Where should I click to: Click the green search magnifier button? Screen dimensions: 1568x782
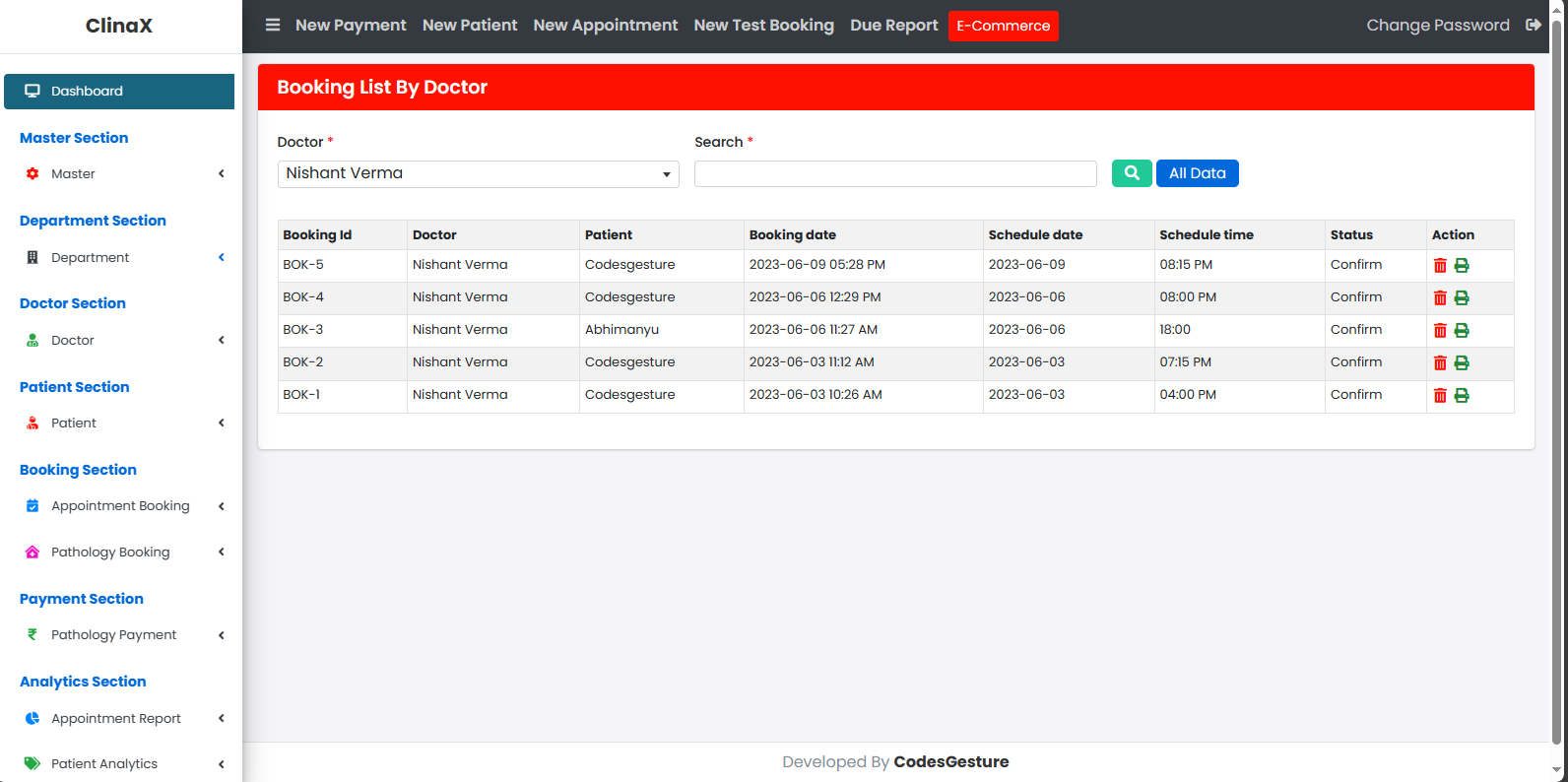(x=1132, y=173)
